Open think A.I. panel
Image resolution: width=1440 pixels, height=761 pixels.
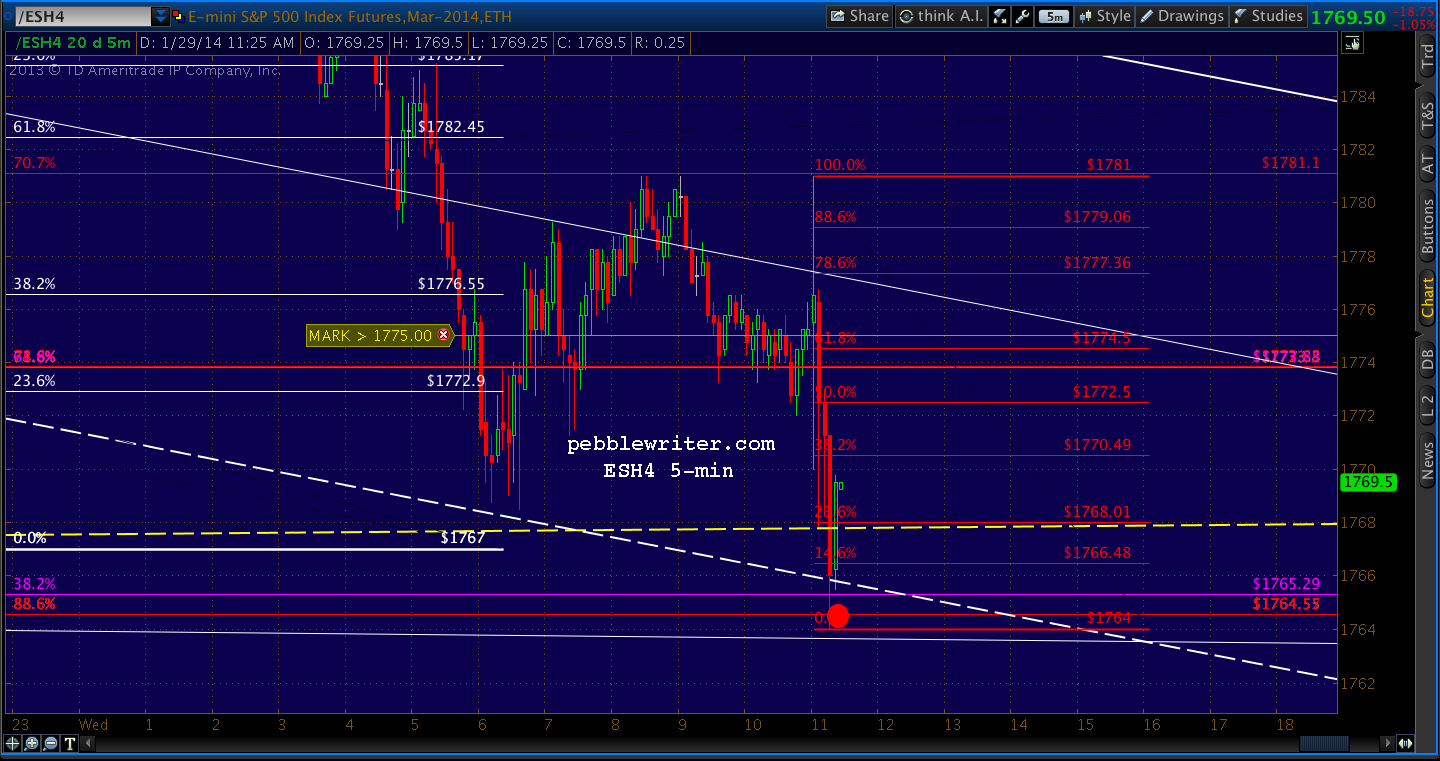941,16
